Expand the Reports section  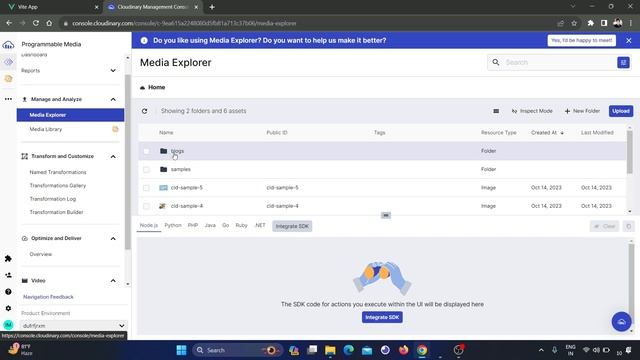113,71
